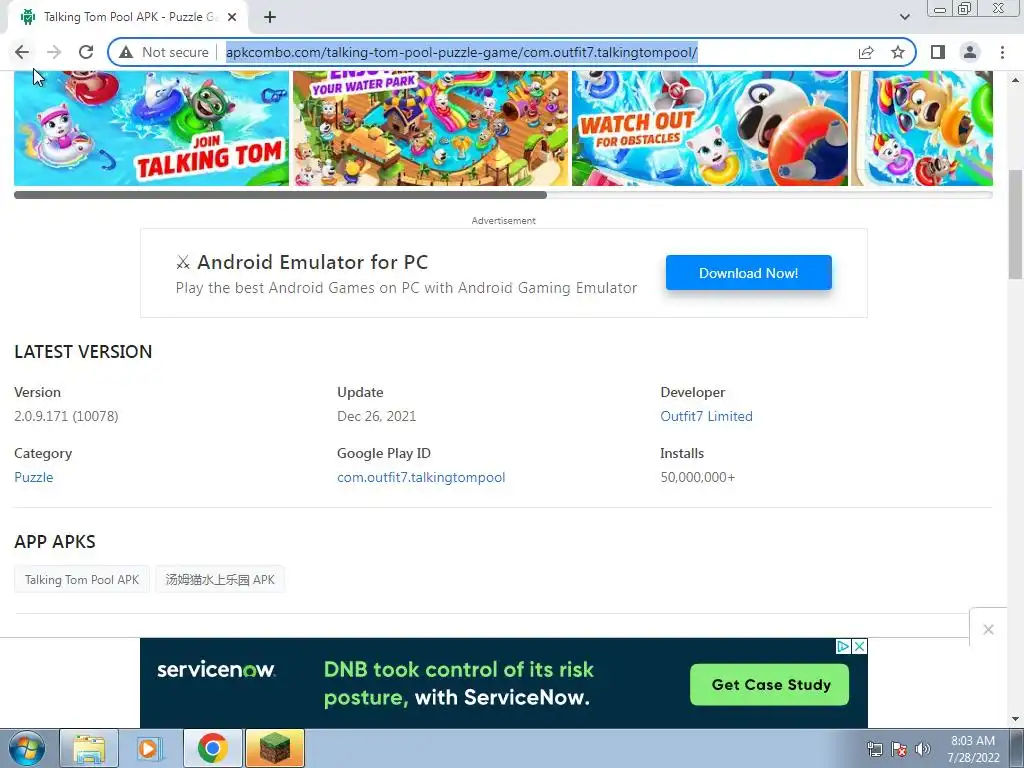
Task: Click the LATEST VERSION heading
Action: click(x=83, y=351)
